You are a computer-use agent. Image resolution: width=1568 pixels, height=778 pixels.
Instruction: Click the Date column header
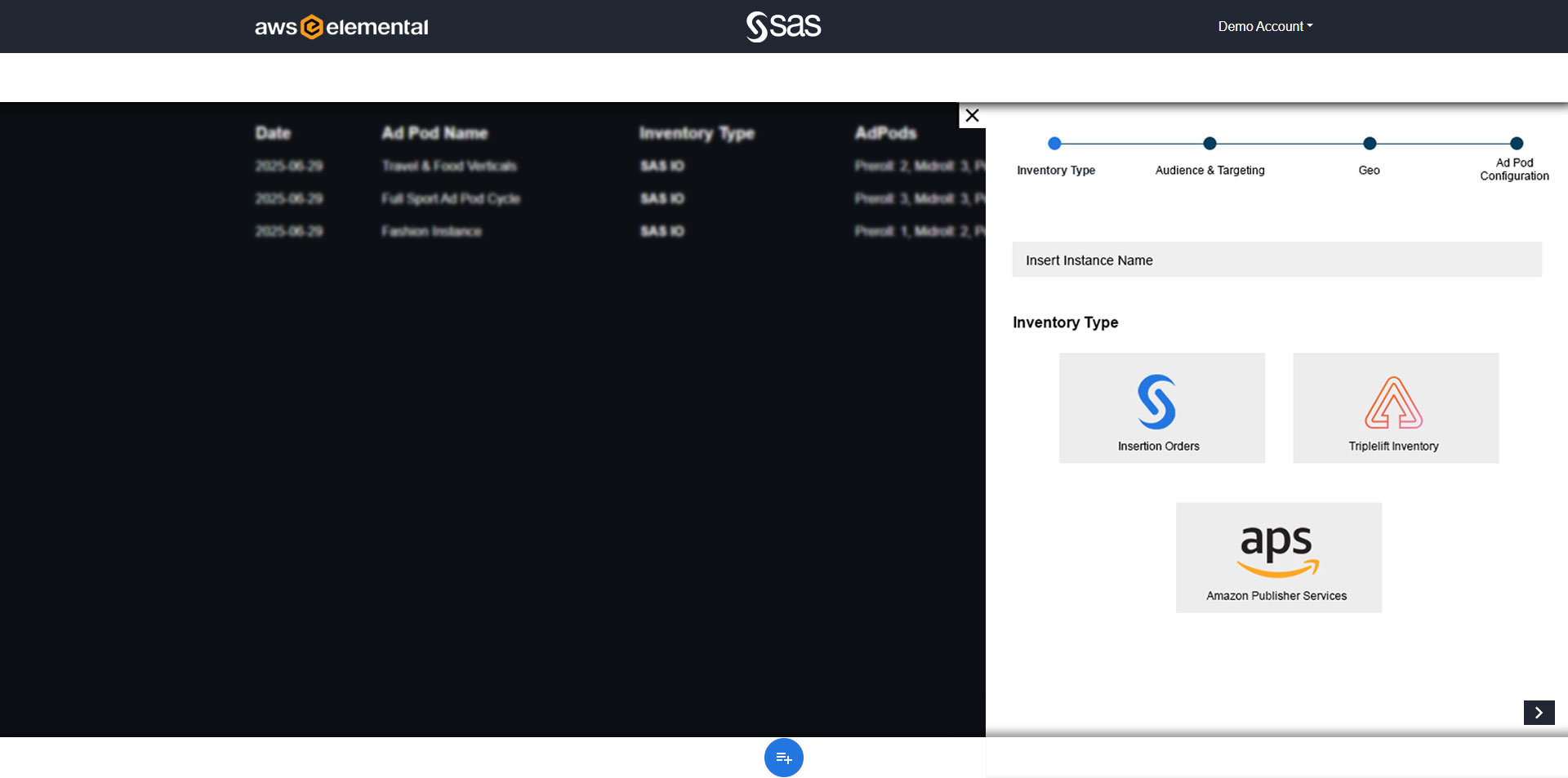[x=273, y=133]
